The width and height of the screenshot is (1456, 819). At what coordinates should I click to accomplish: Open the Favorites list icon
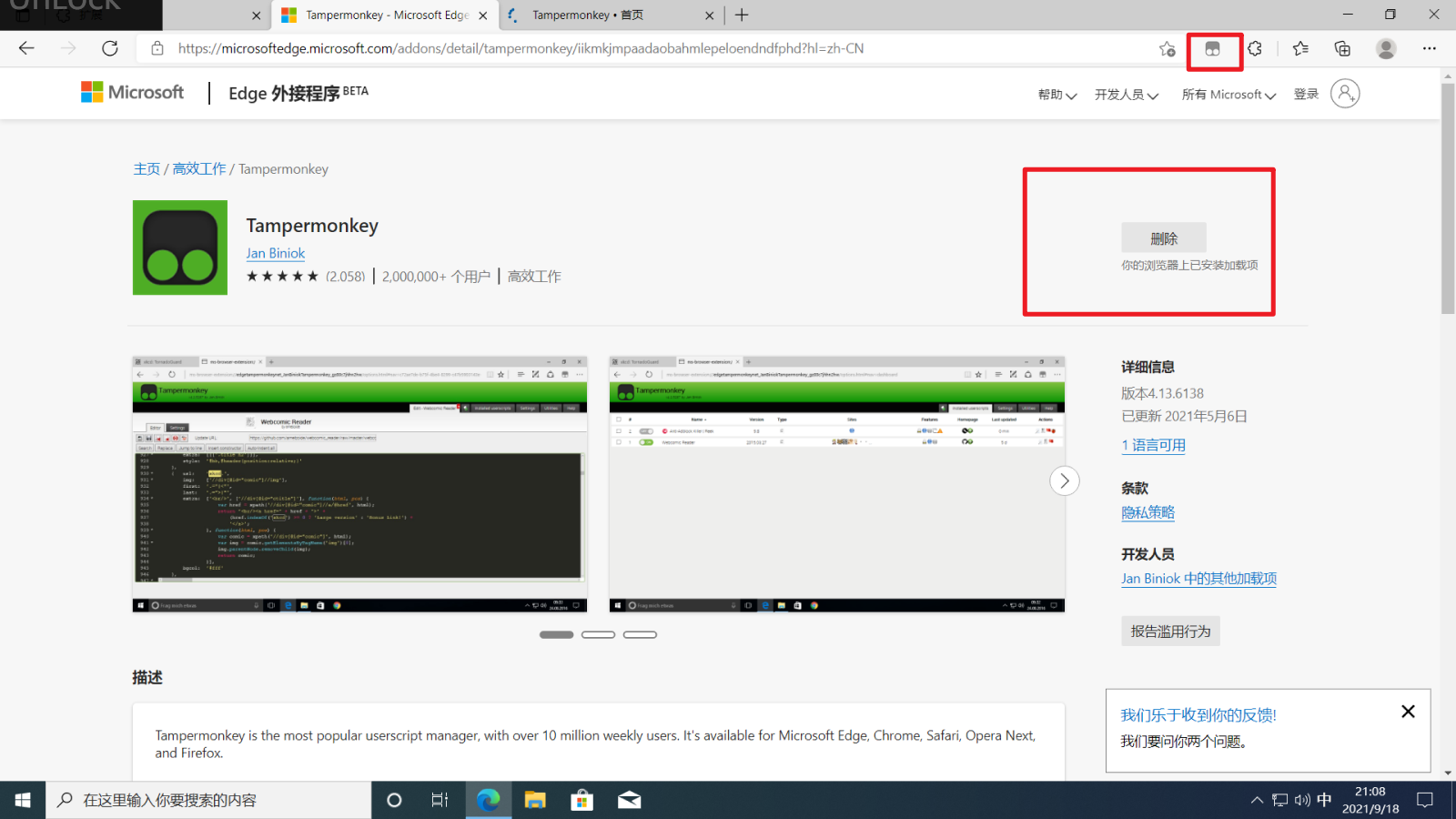coord(1300,49)
